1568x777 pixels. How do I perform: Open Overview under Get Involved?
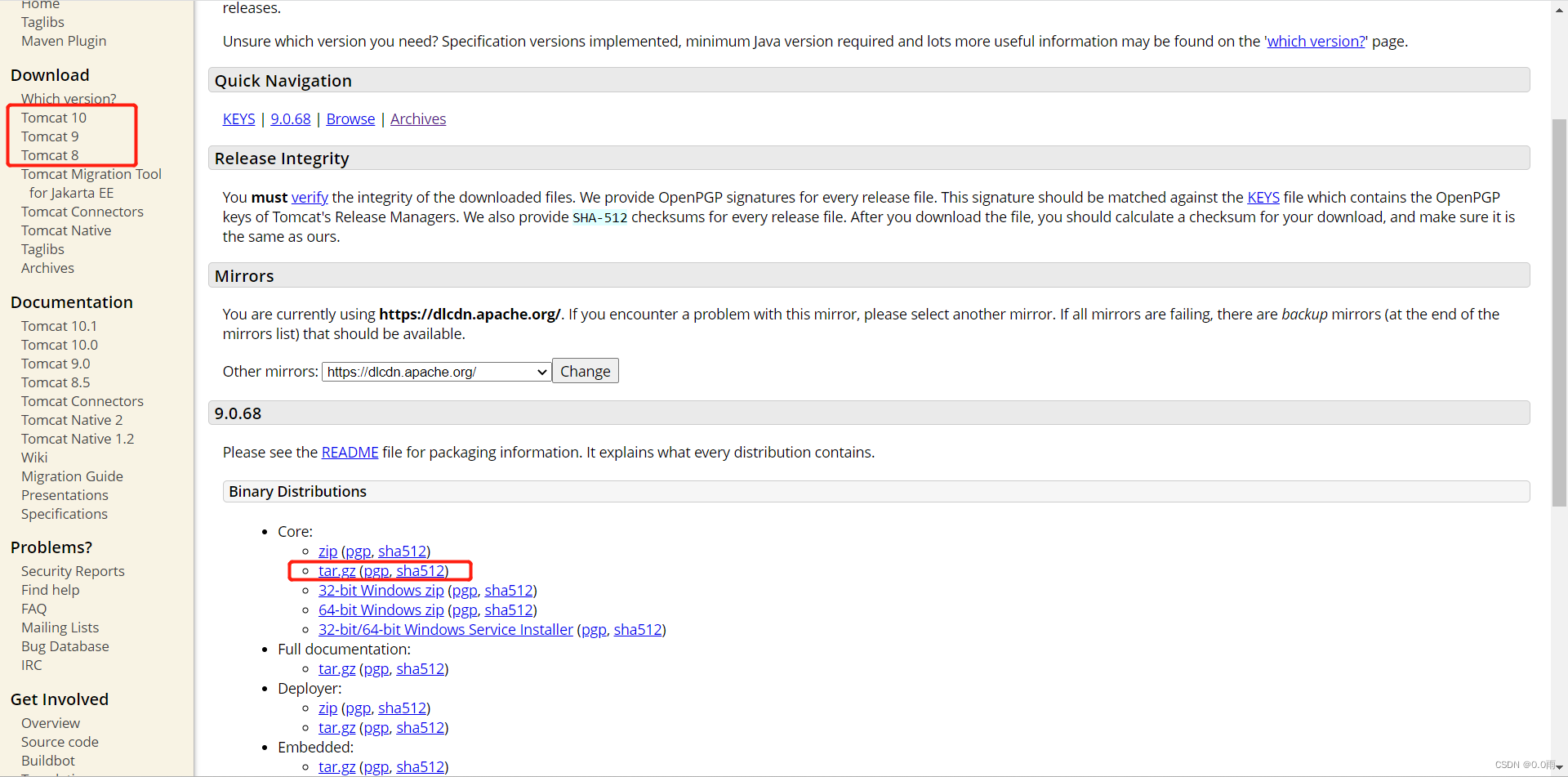(x=51, y=723)
